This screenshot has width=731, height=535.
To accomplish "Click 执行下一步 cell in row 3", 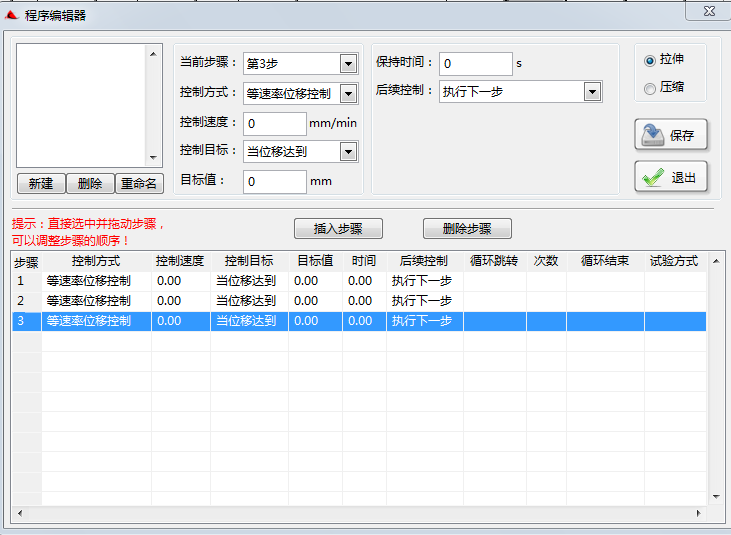I will [425, 321].
